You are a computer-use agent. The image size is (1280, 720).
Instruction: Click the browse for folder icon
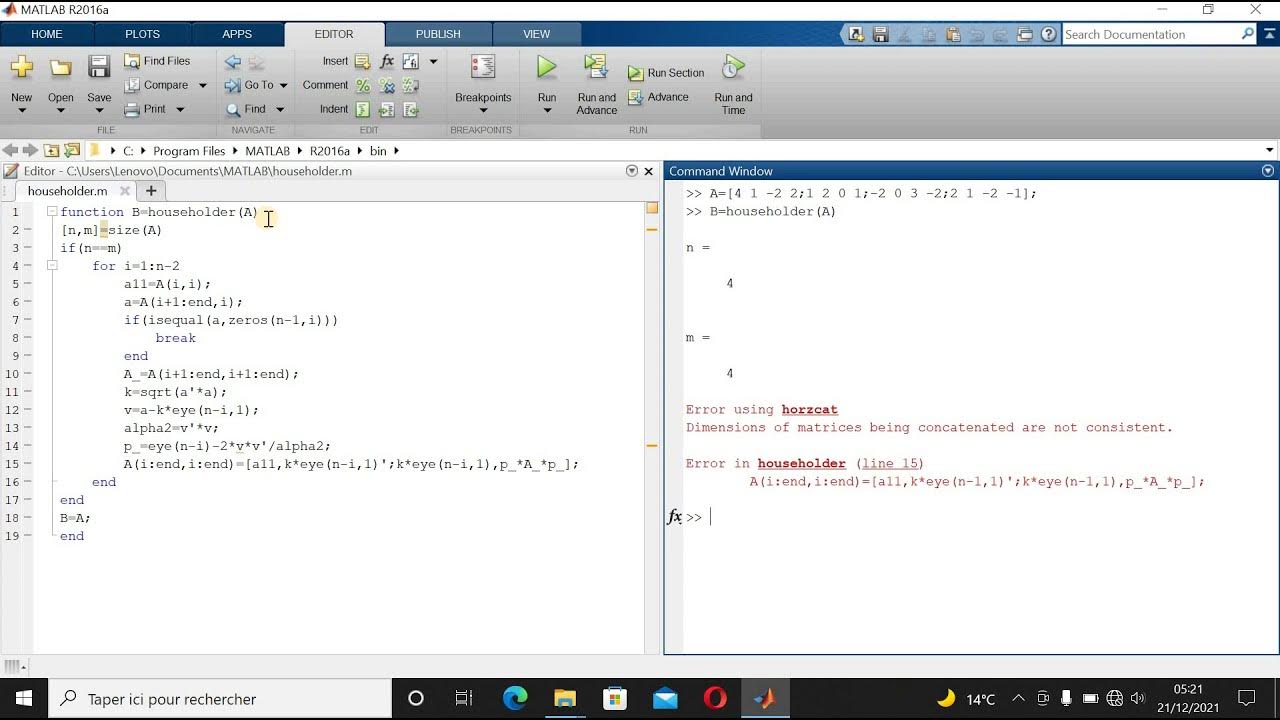[71, 151]
